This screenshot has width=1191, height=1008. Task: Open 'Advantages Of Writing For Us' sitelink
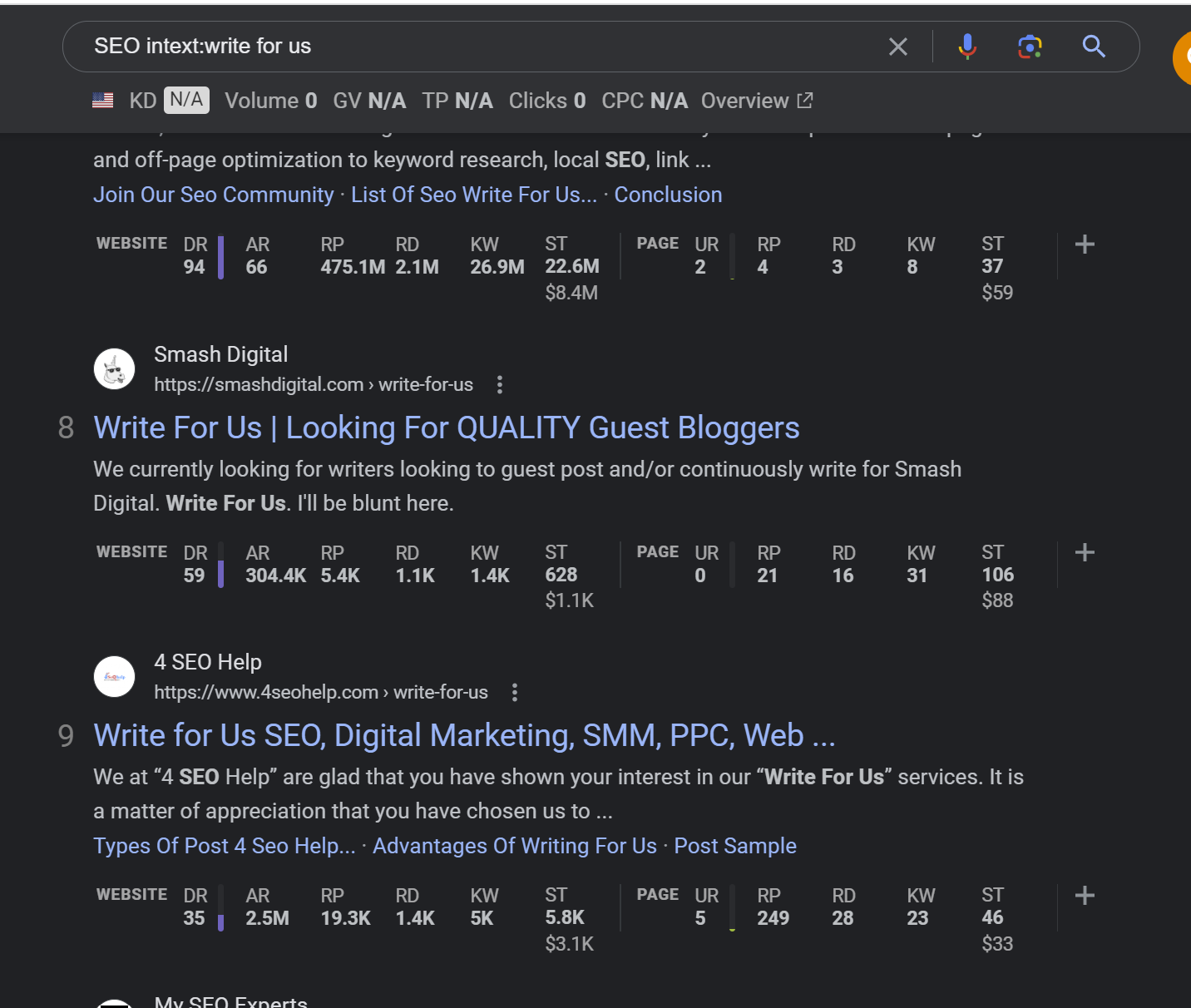coord(515,846)
